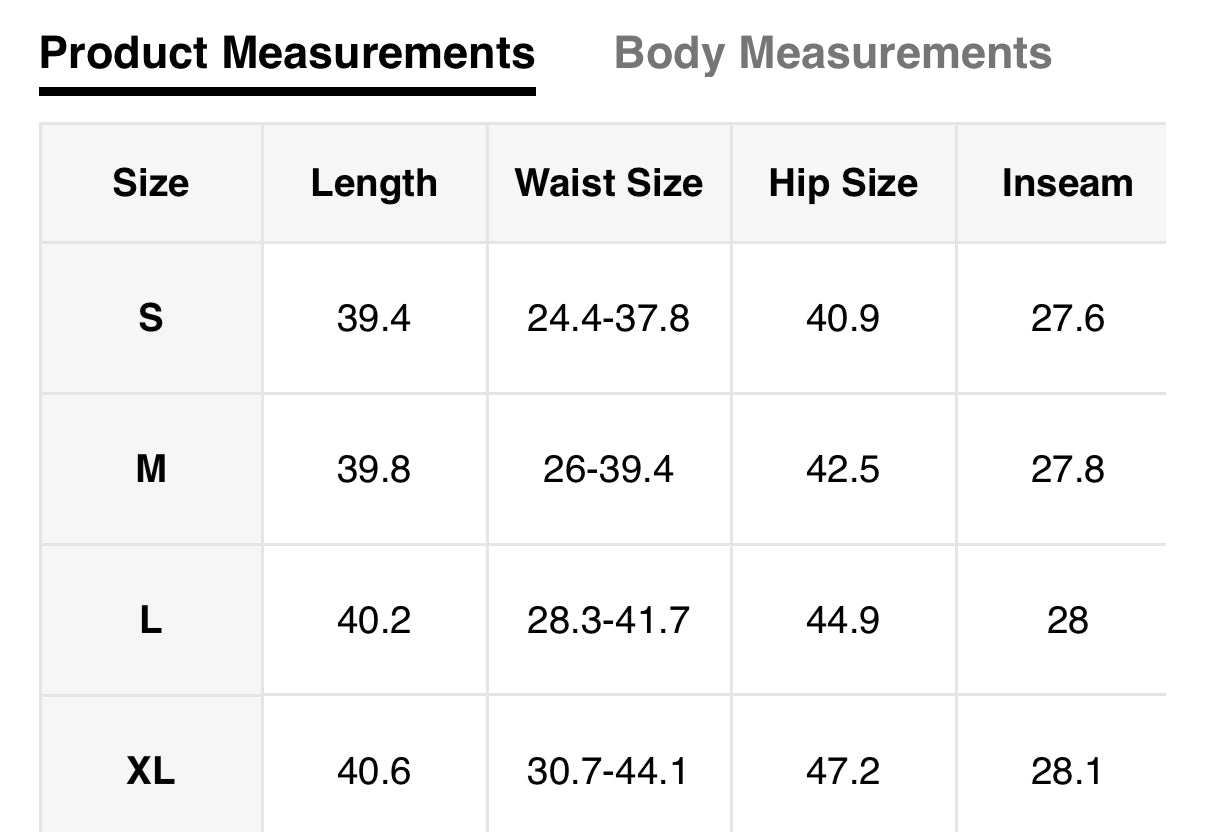The image size is (1206, 832).
Task: Select the L size row label
Action: 150,620
